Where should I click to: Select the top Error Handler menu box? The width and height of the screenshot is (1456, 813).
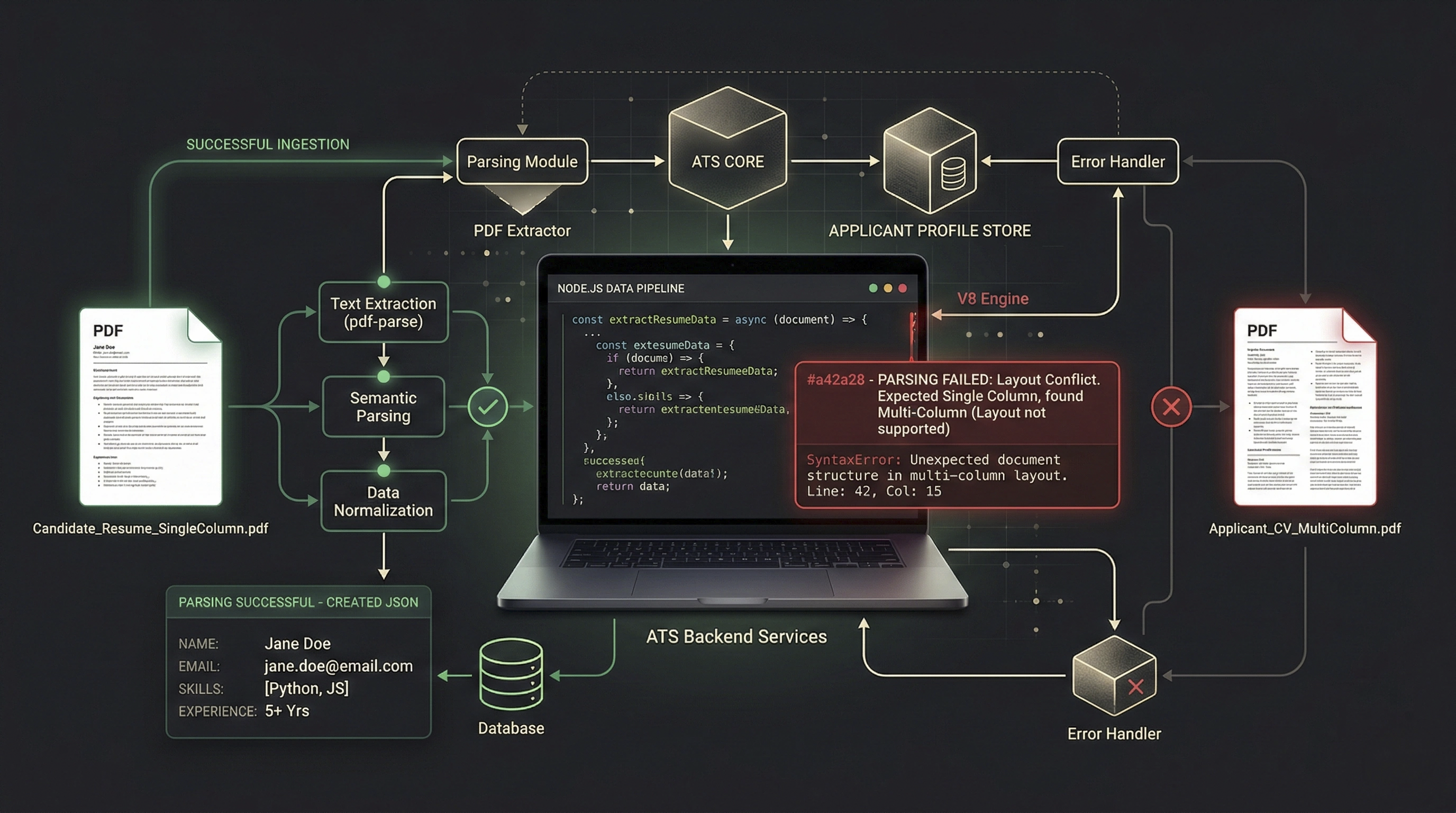click(x=1117, y=160)
